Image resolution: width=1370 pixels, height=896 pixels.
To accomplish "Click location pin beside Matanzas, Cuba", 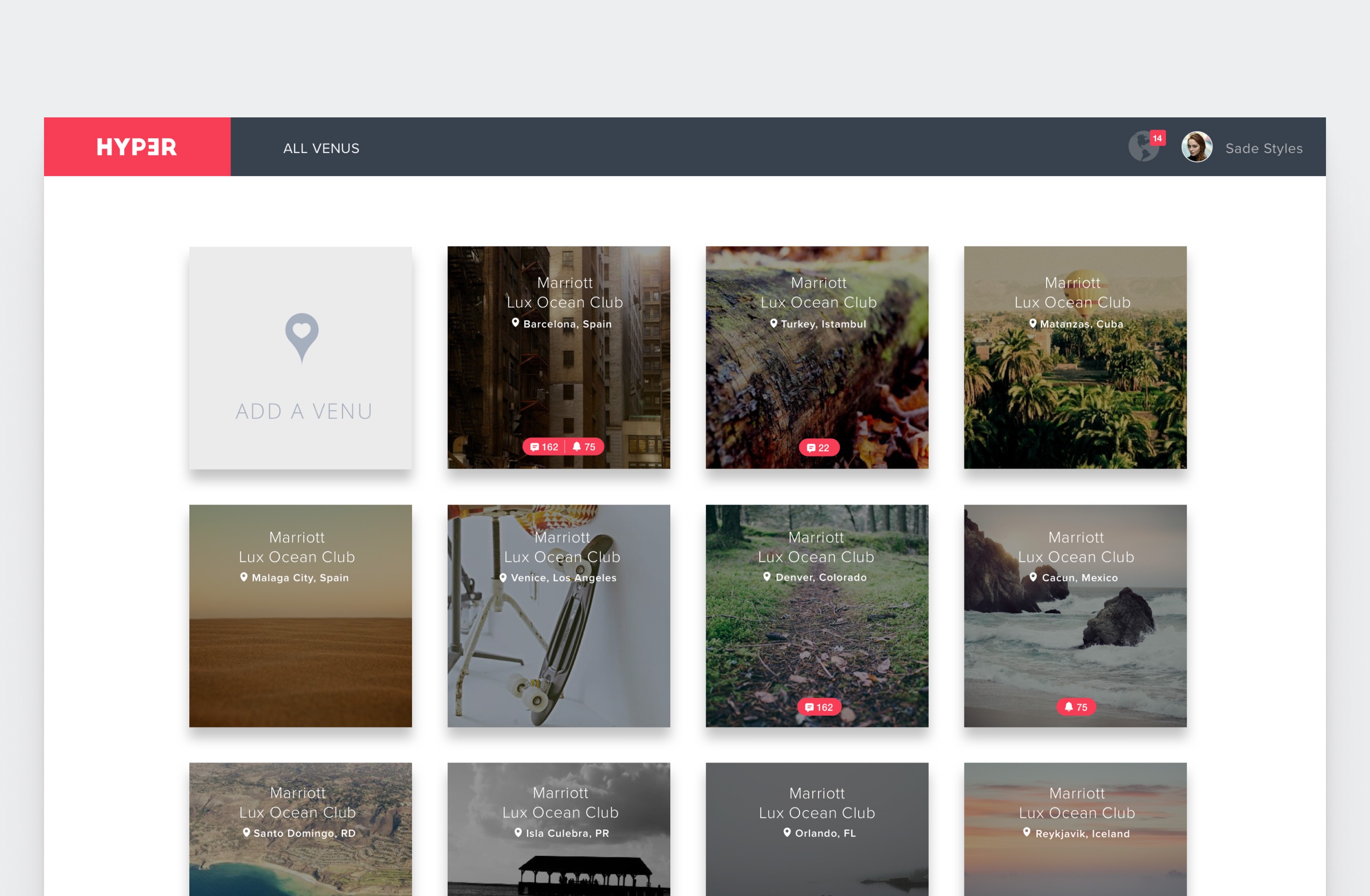I will (x=1033, y=323).
